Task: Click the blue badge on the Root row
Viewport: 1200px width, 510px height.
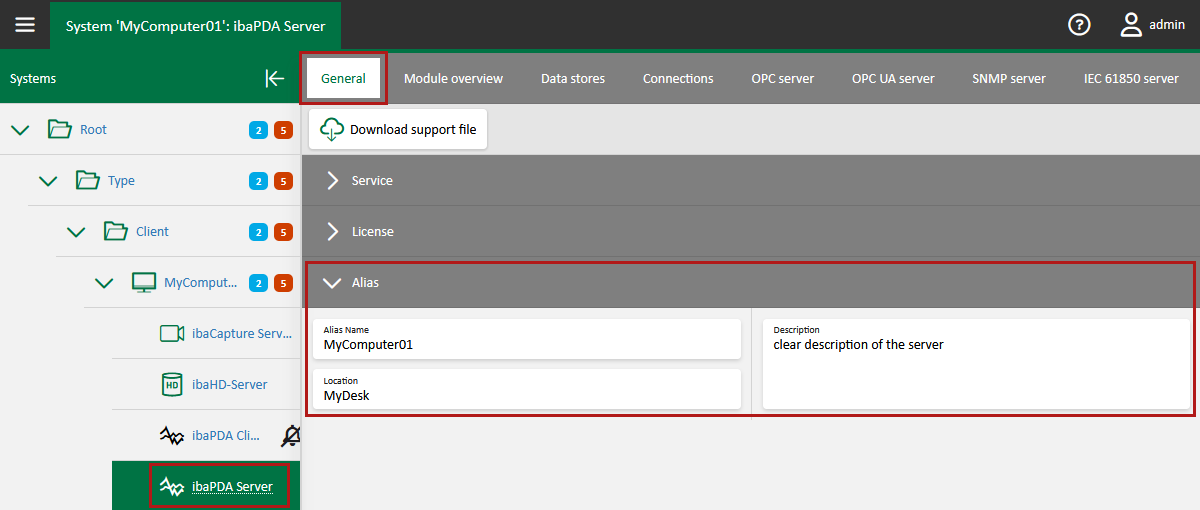Action: coord(258,130)
